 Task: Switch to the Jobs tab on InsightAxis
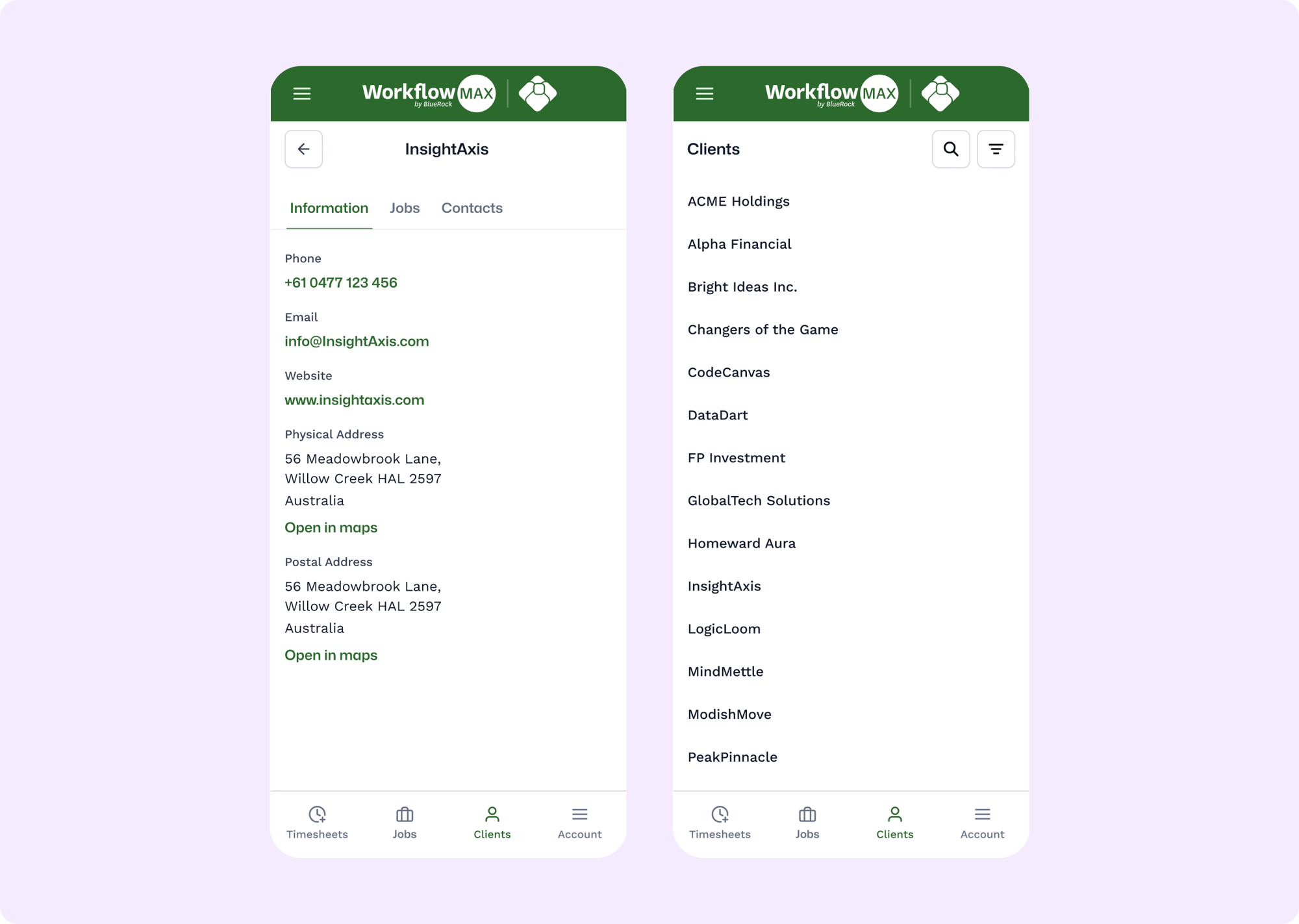point(404,208)
